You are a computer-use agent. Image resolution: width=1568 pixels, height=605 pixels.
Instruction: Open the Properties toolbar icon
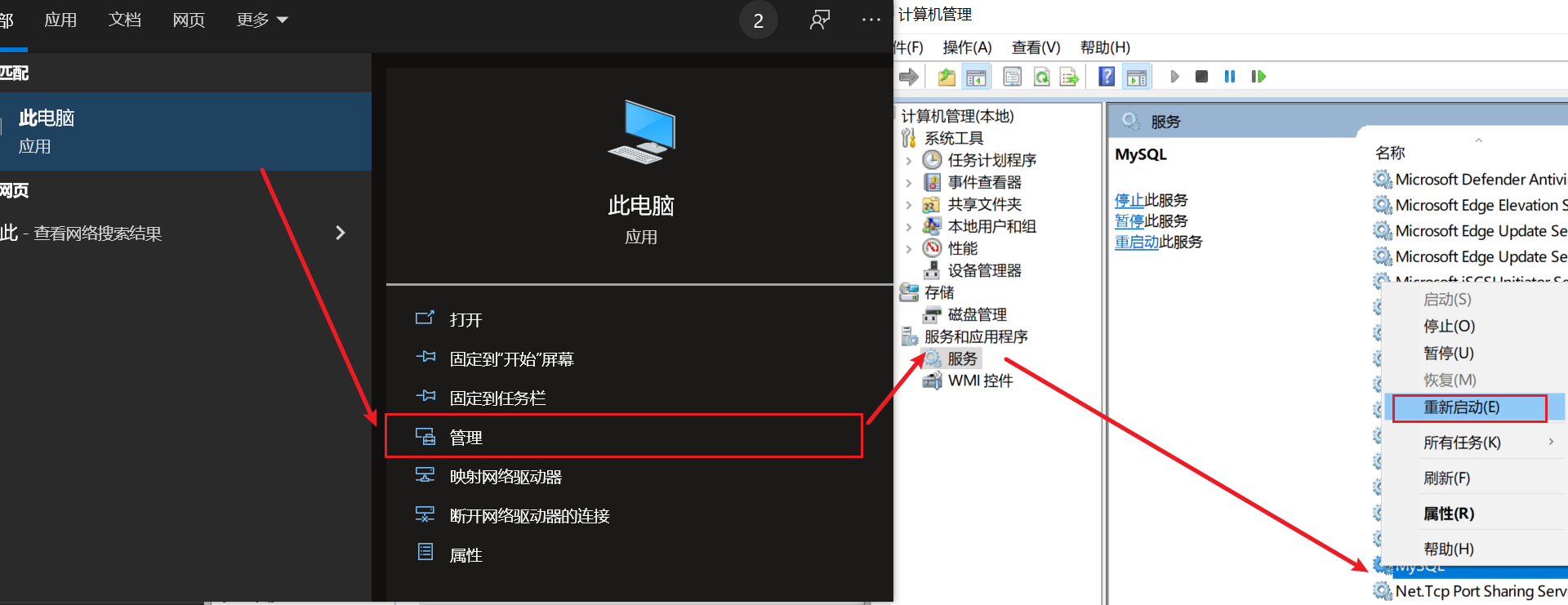pyautogui.click(x=1012, y=77)
